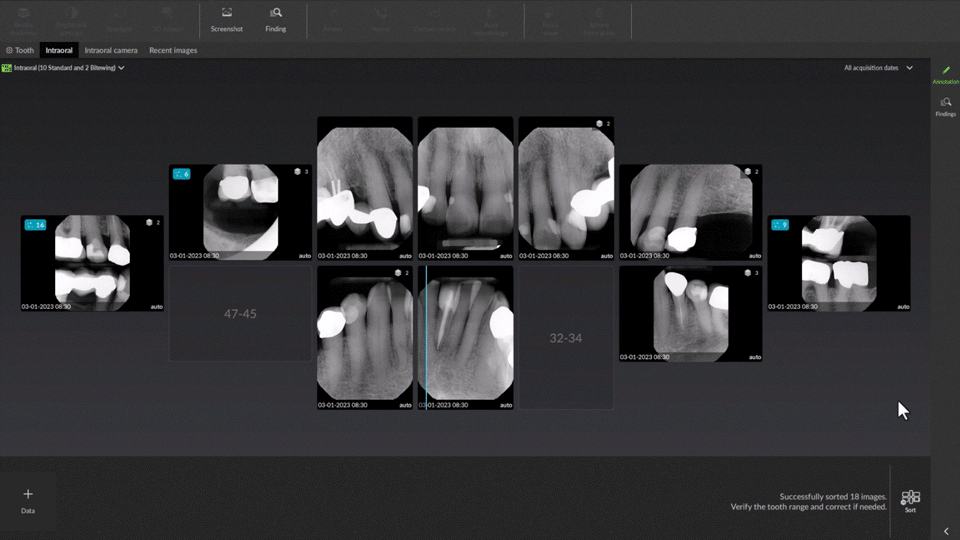Click the blue 16 badge on left bitewing
Viewport: 960px width, 540px height.
[x=35, y=225]
